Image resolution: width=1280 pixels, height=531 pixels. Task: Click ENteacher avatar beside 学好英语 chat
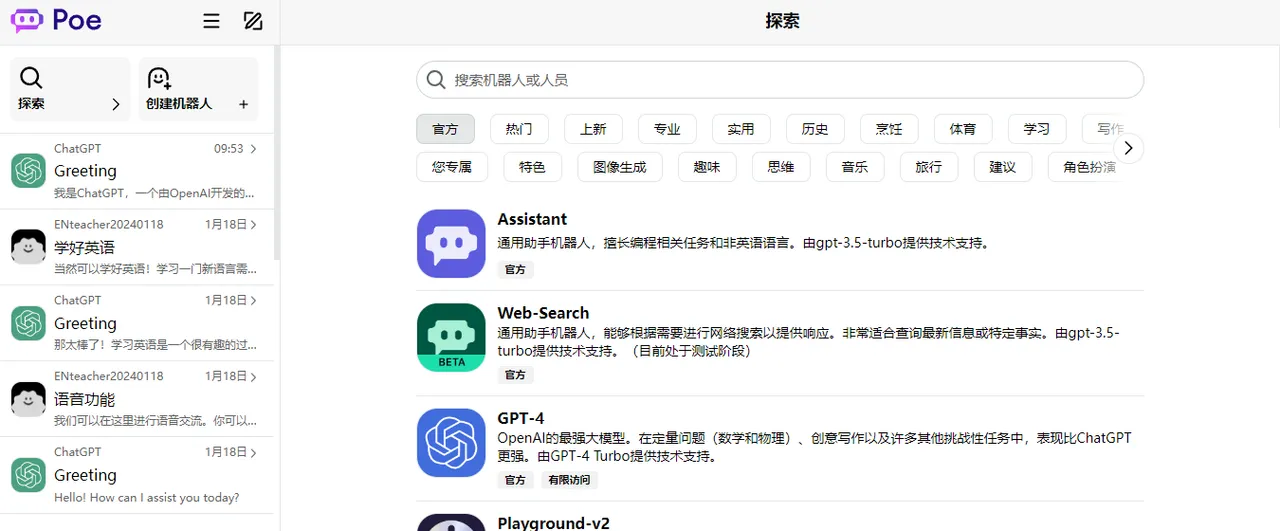(x=28, y=246)
